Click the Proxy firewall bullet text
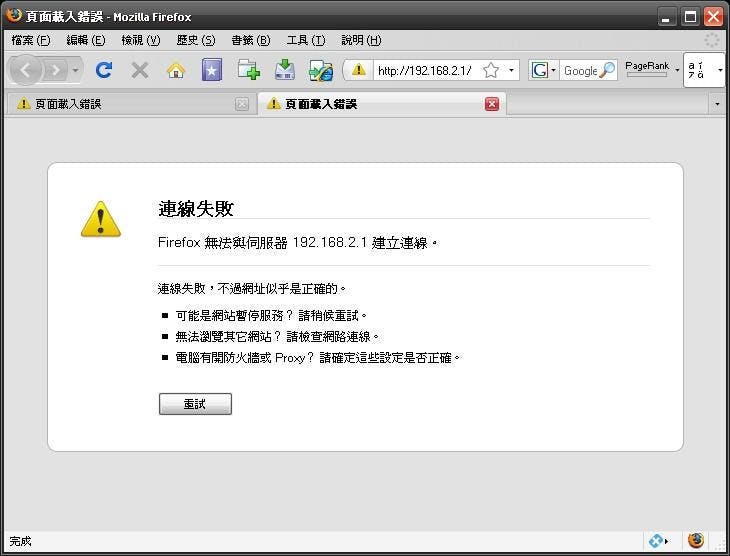 (x=318, y=358)
